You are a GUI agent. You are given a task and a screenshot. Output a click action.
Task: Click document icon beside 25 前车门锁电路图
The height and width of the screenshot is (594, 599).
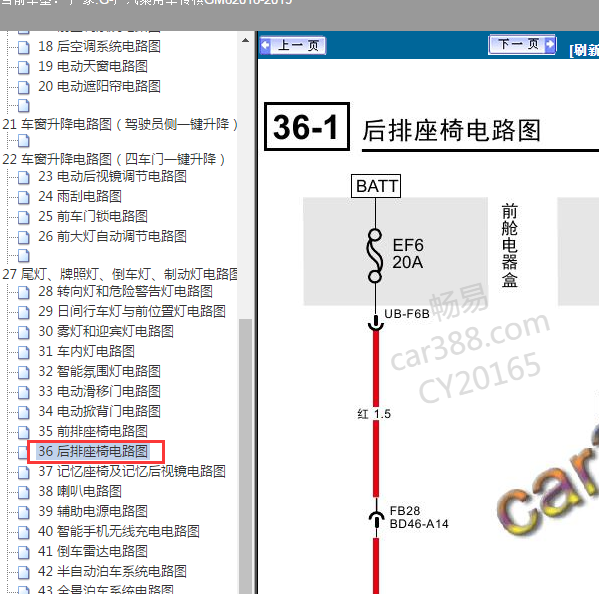(24, 217)
